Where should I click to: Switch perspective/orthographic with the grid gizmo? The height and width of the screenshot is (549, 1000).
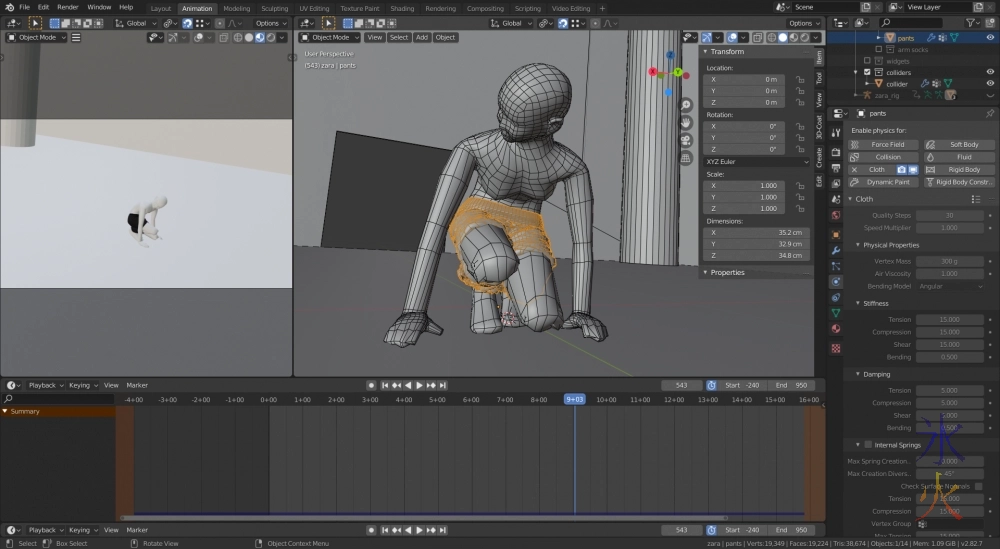pyautogui.click(x=686, y=157)
